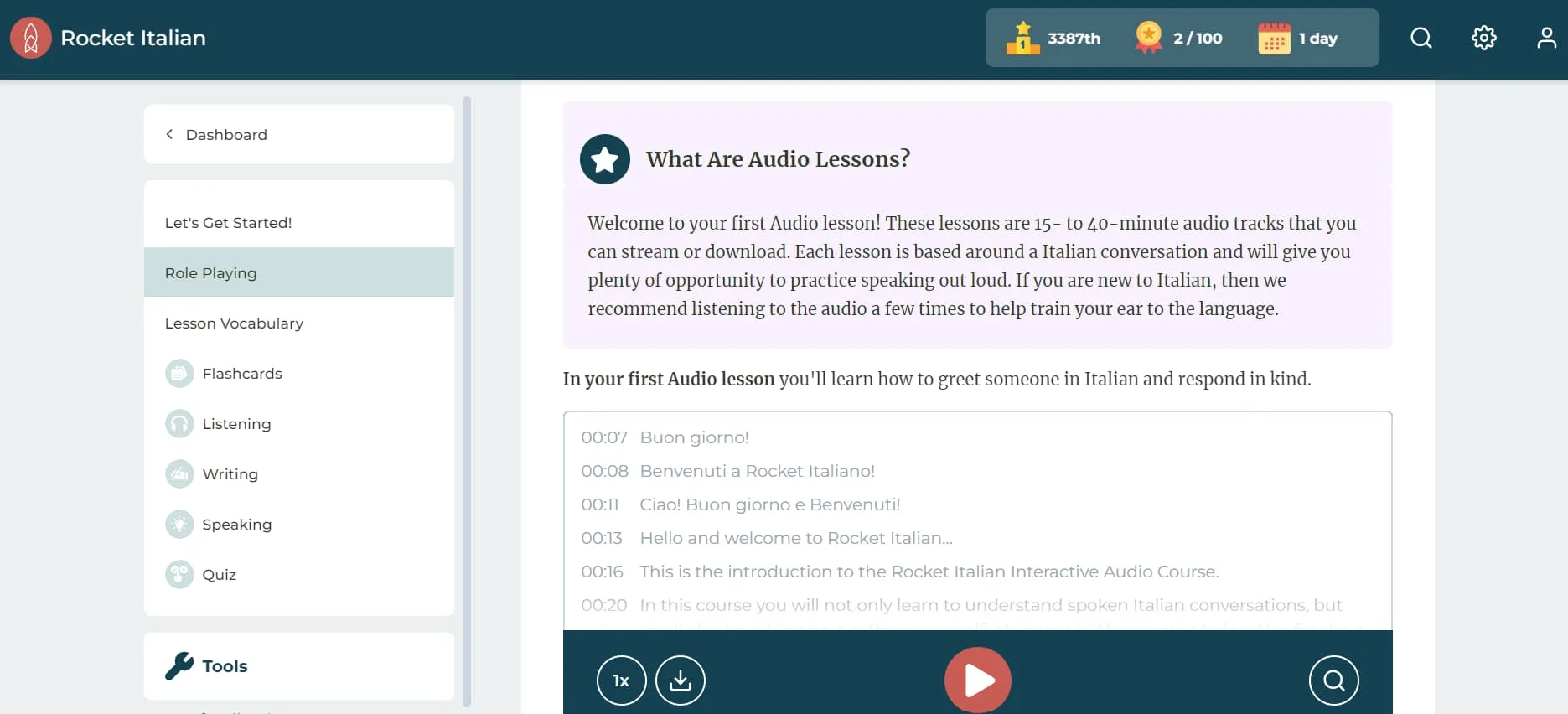
Task: Play the audio lesson
Action: pos(977,680)
